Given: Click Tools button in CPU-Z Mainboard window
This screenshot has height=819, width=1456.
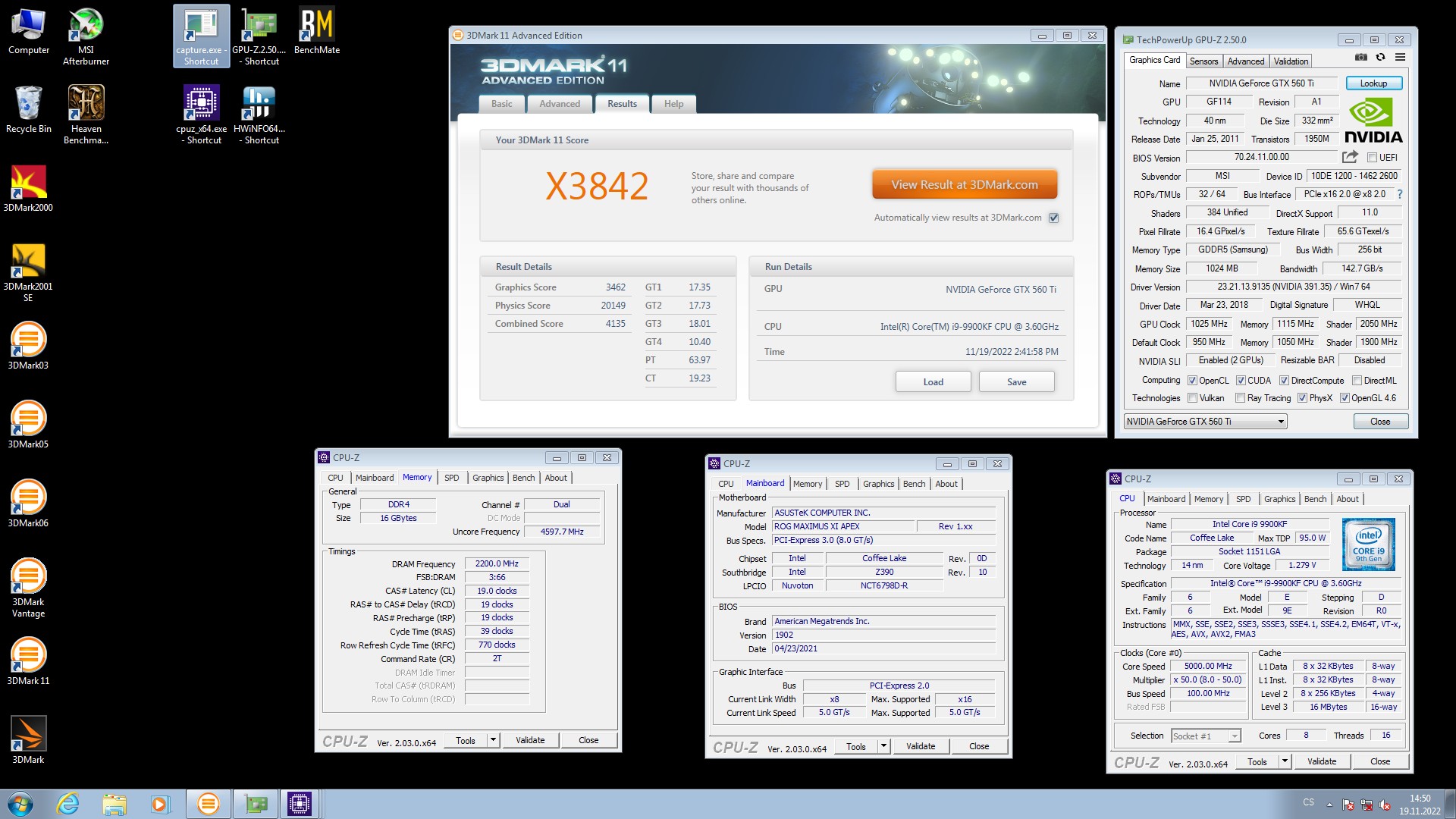Looking at the screenshot, I should click(x=856, y=746).
